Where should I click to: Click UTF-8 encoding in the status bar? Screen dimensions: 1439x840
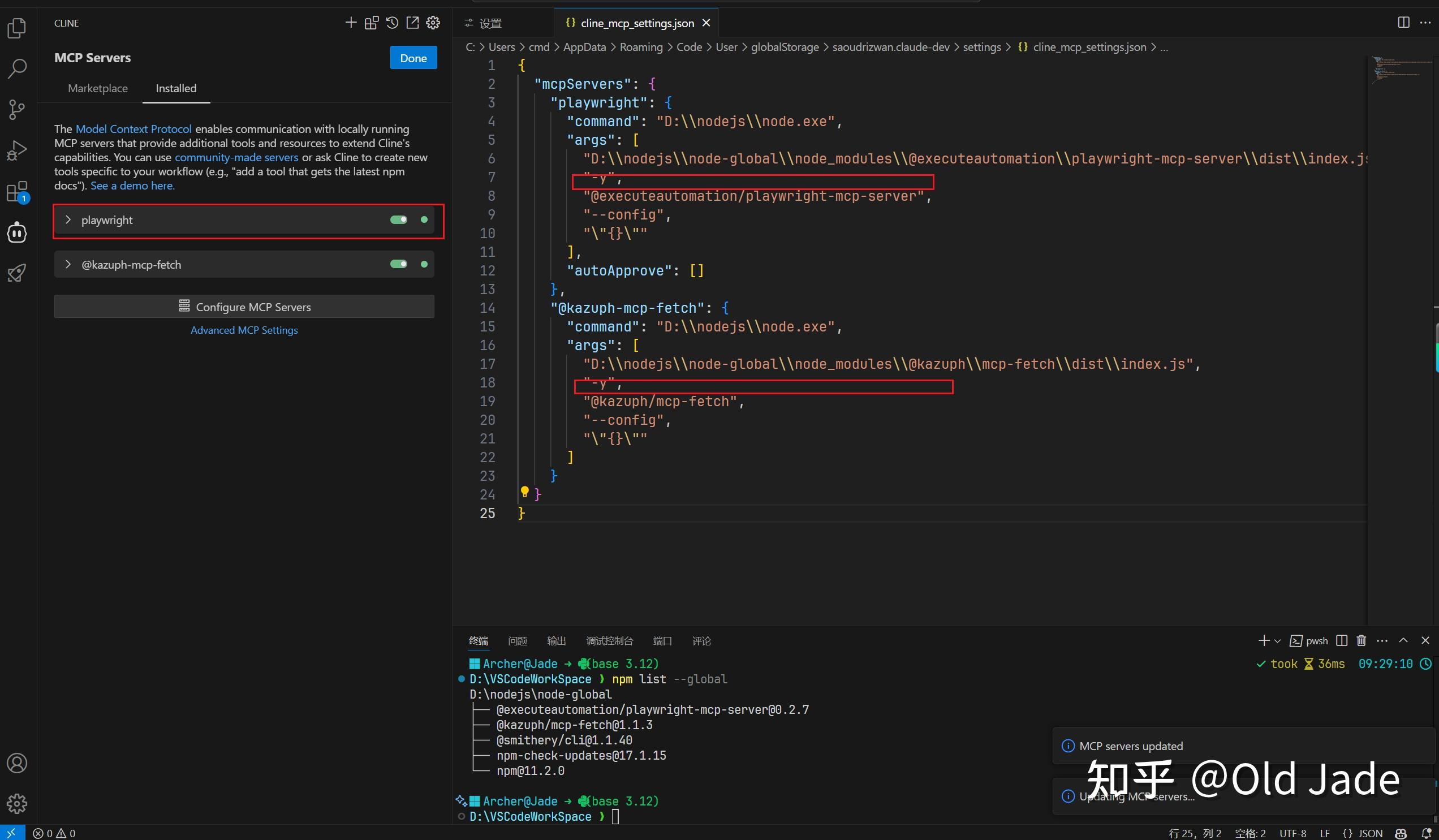(1293, 833)
